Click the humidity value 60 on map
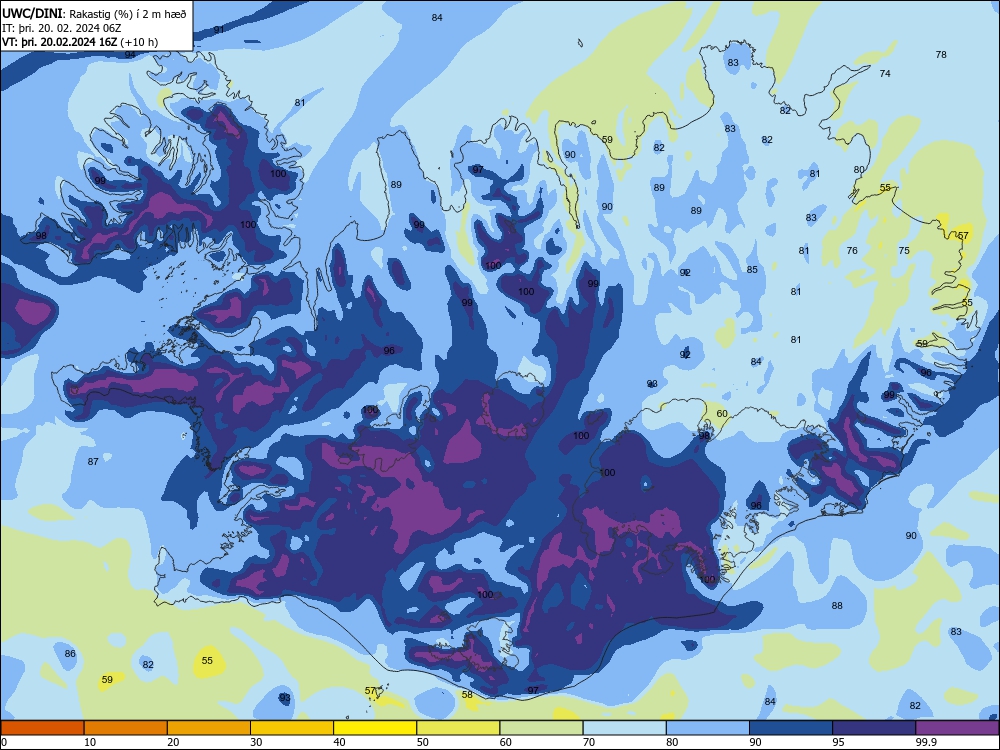 (722, 414)
